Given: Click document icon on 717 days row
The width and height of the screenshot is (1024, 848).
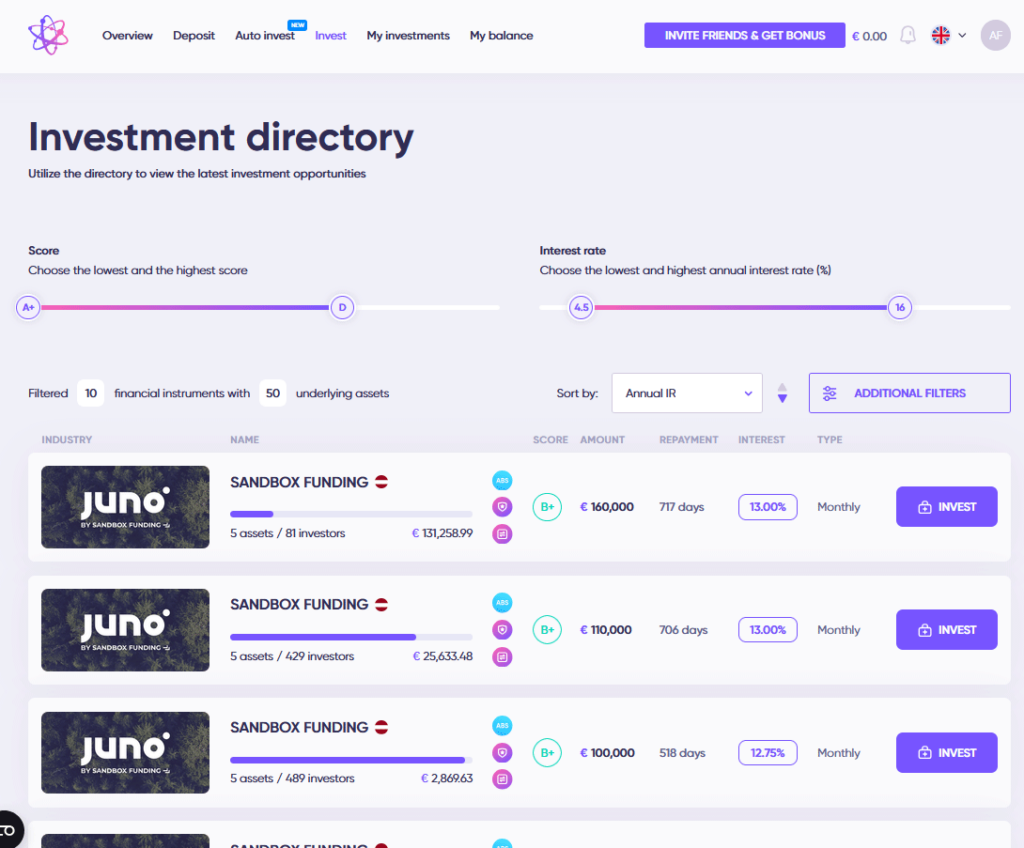Looking at the screenshot, I should tap(502, 534).
